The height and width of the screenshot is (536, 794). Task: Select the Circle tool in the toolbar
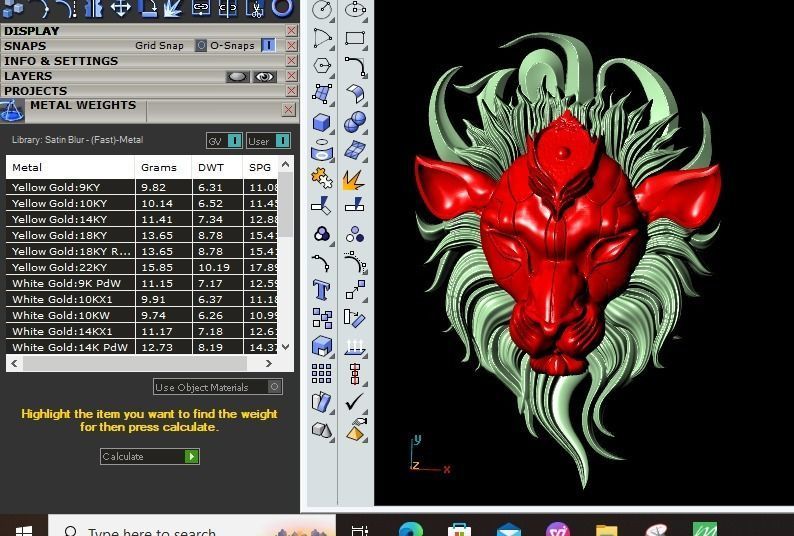tap(322, 9)
